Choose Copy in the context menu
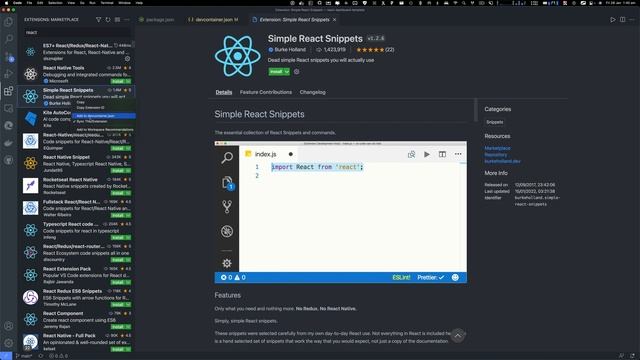 tap(81, 102)
